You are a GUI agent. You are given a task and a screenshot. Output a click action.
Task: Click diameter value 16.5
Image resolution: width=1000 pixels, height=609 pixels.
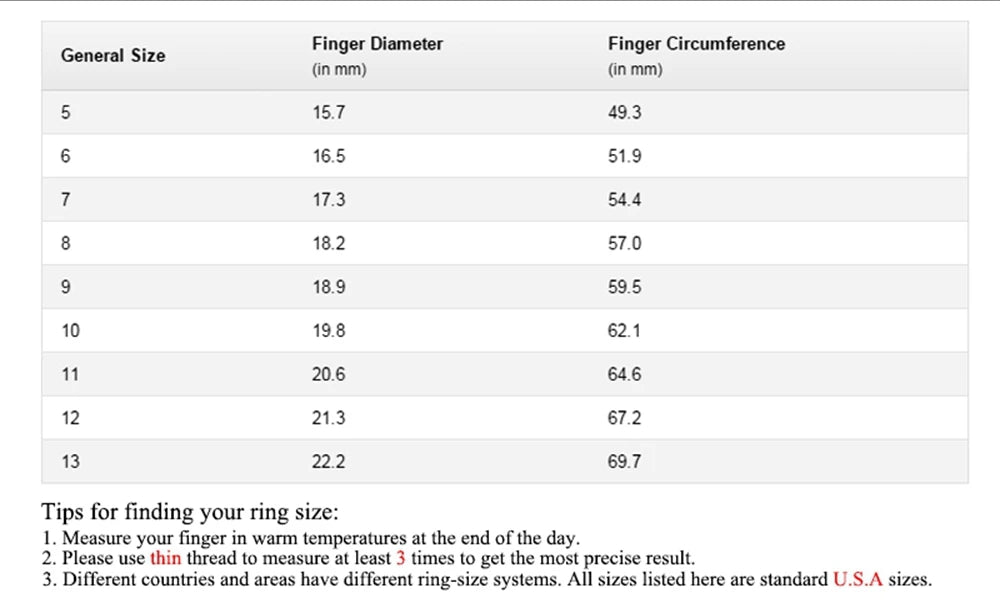[328, 156]
